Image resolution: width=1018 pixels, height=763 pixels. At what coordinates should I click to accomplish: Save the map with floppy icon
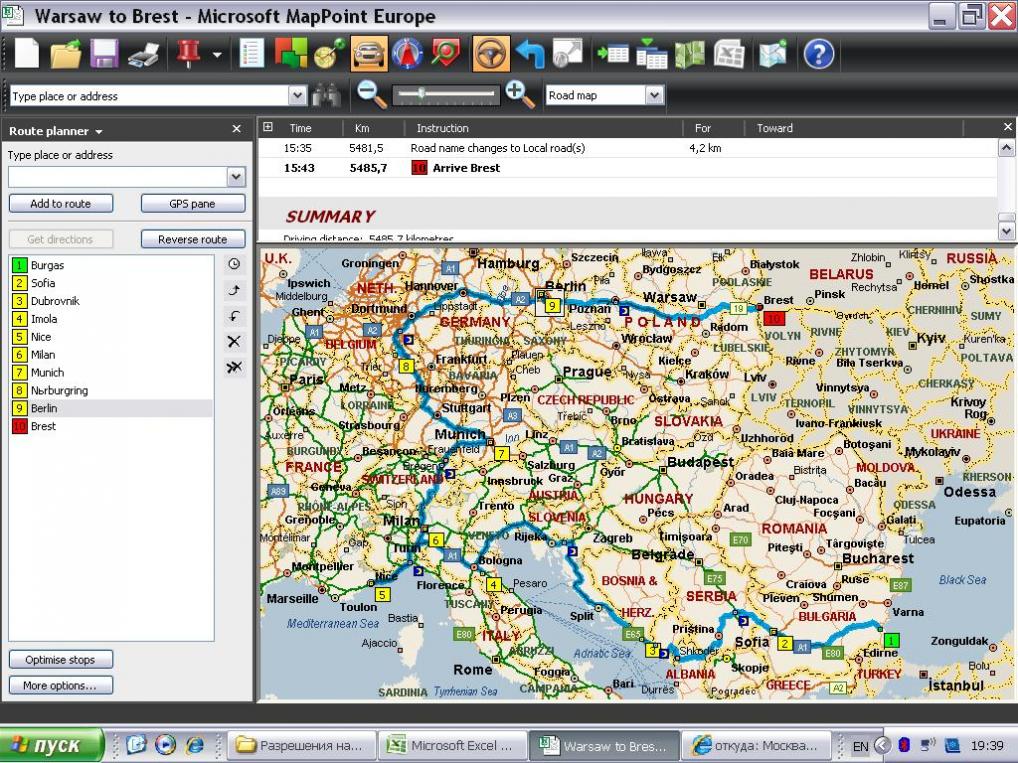coord(104,53)
